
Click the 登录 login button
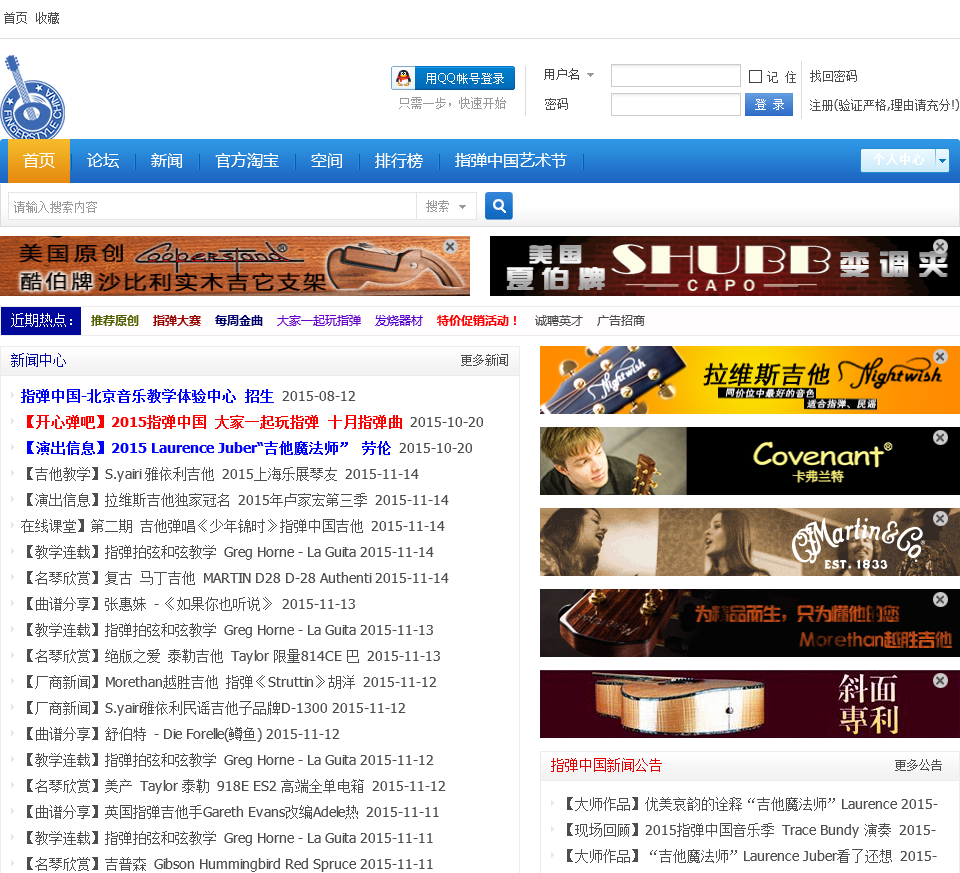click(769, 105)
